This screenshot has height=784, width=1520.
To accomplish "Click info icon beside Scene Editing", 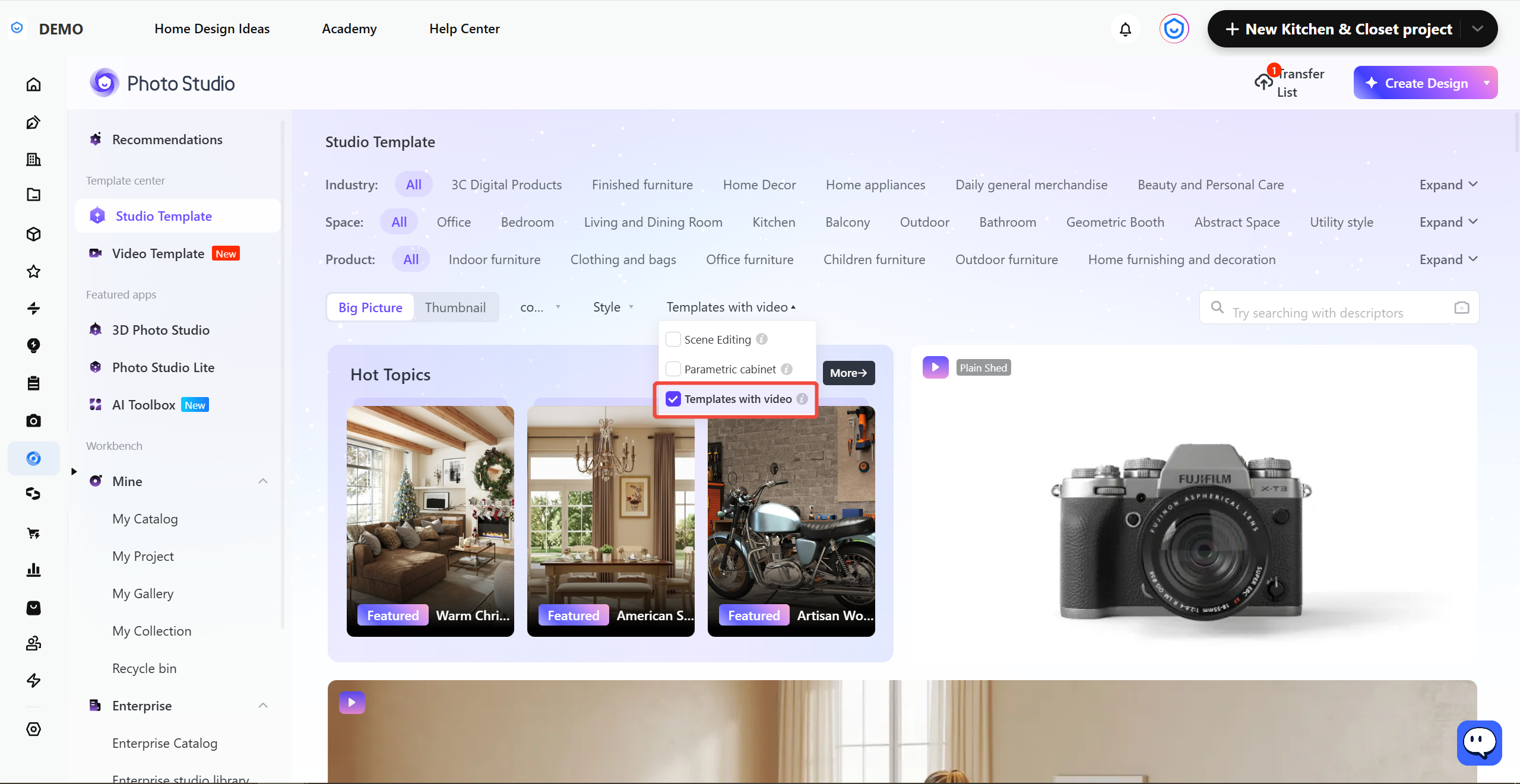I will (x=762, y=339).
